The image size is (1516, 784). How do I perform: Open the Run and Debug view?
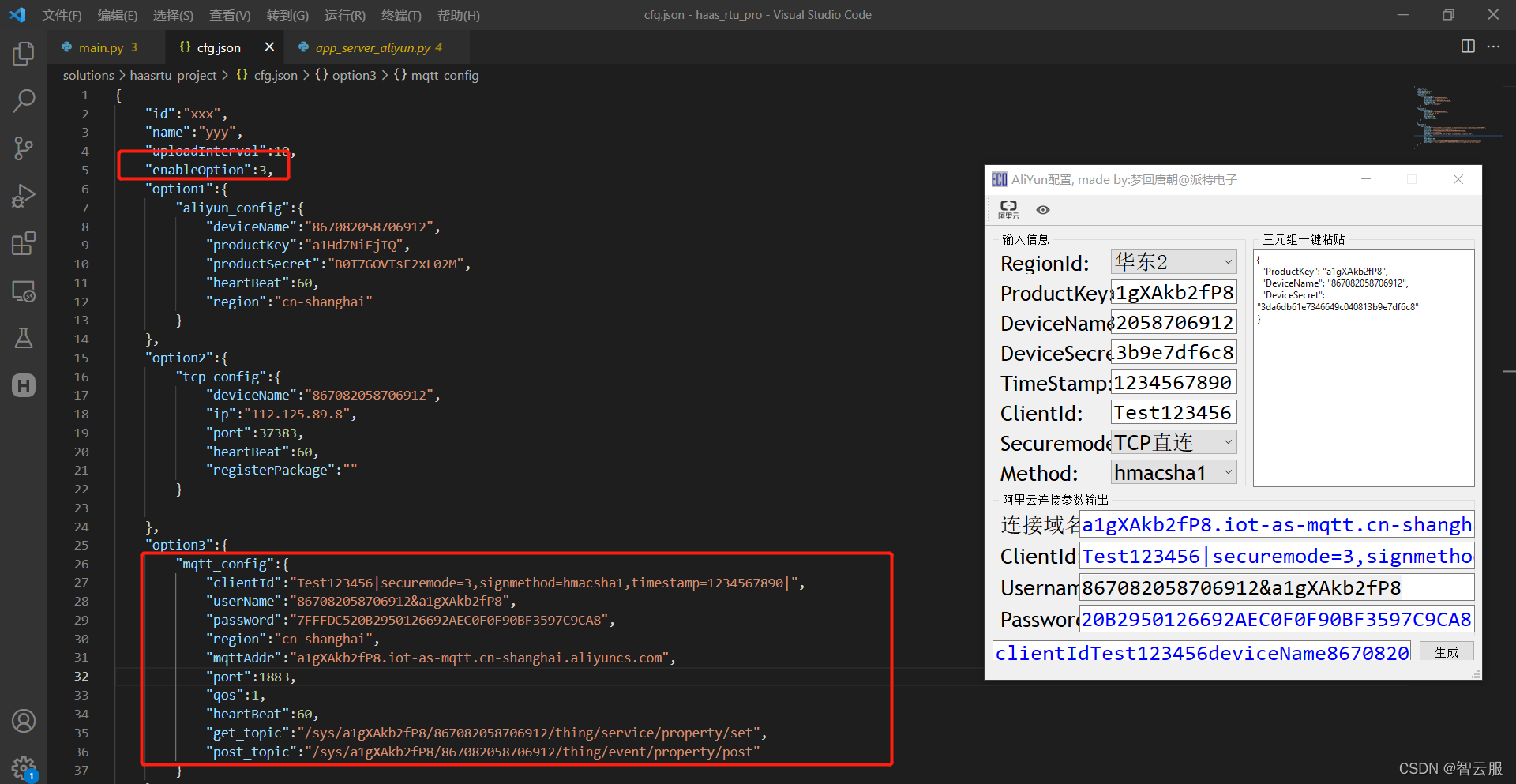24,196
